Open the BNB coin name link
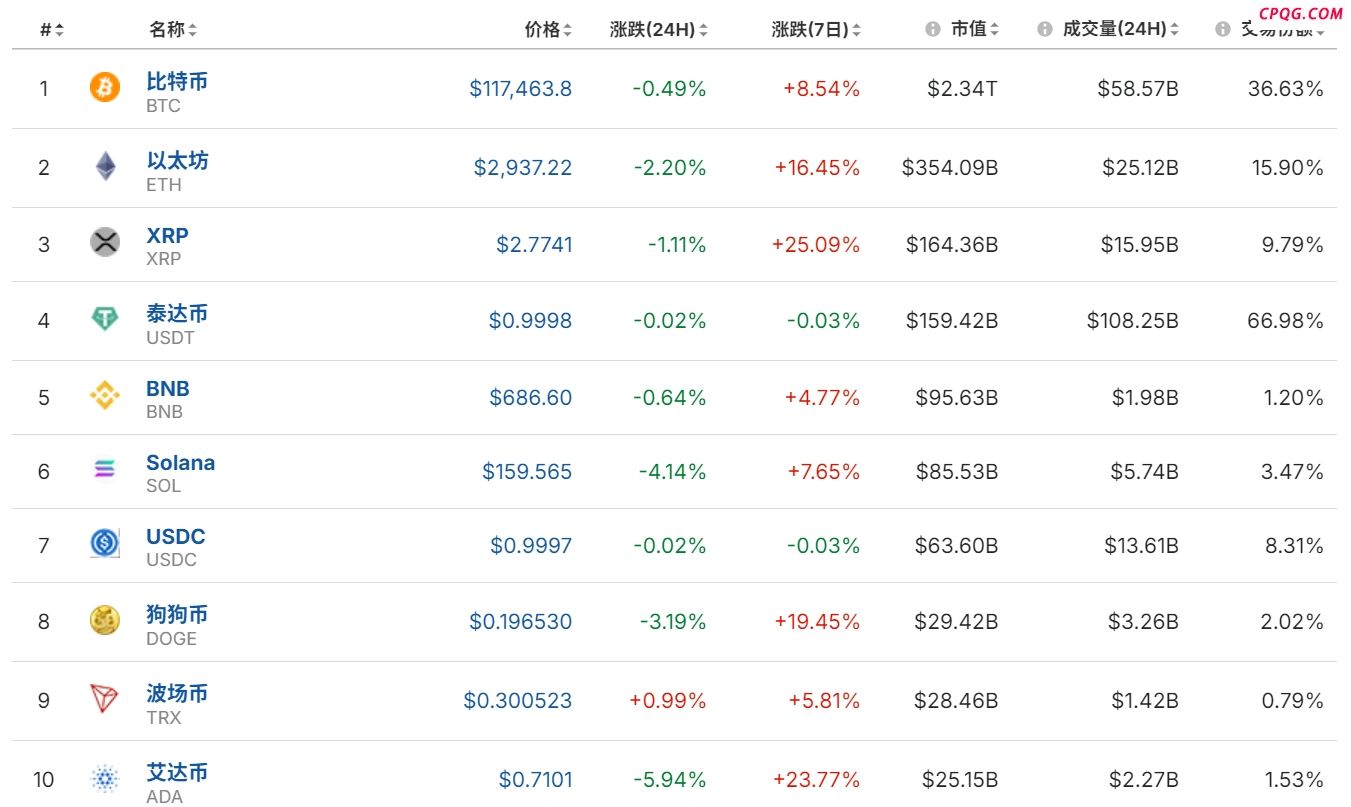The height and width of the screenshot is (807, 1351). point(168,388)
